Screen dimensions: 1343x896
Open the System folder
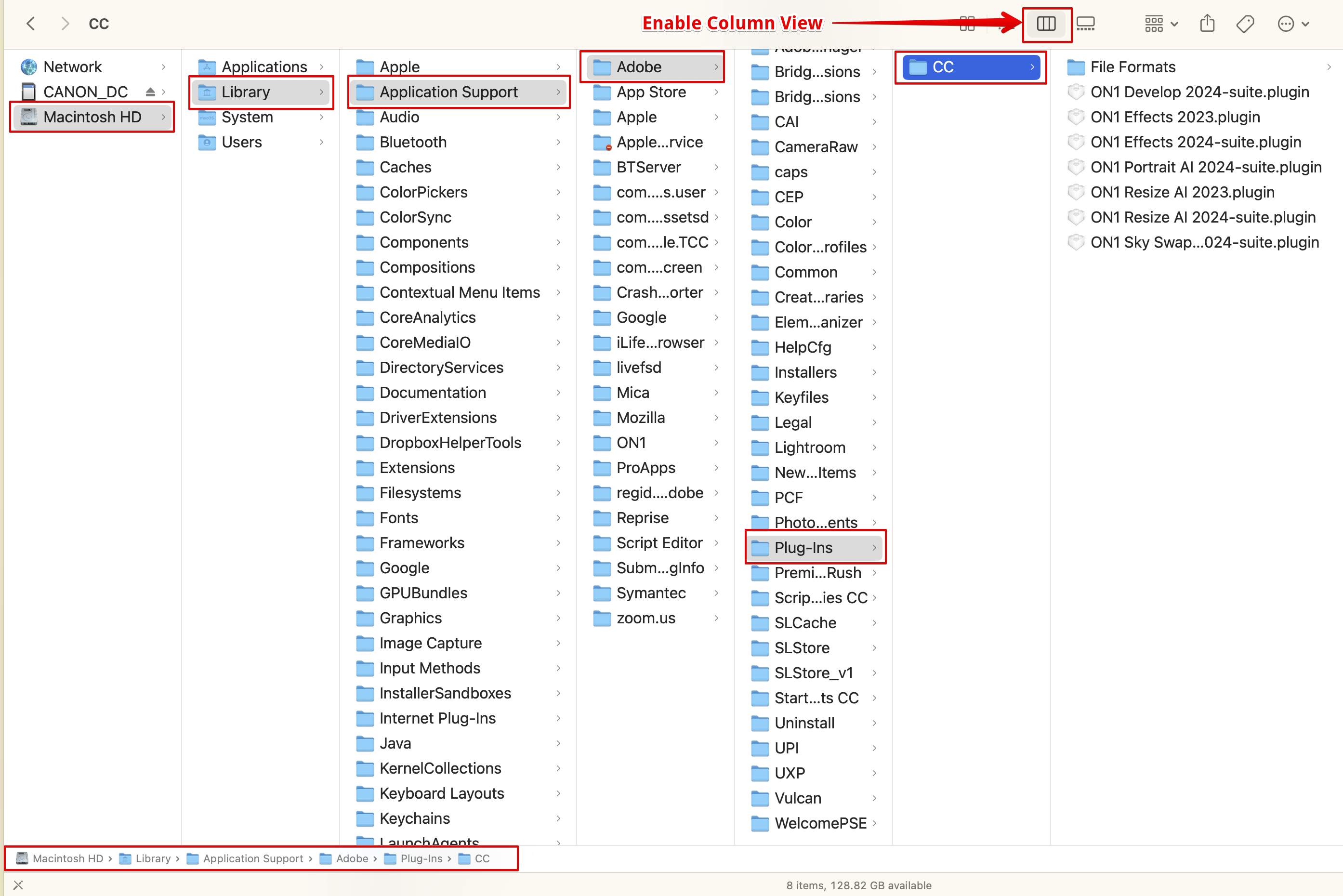[x=262, y=117]
